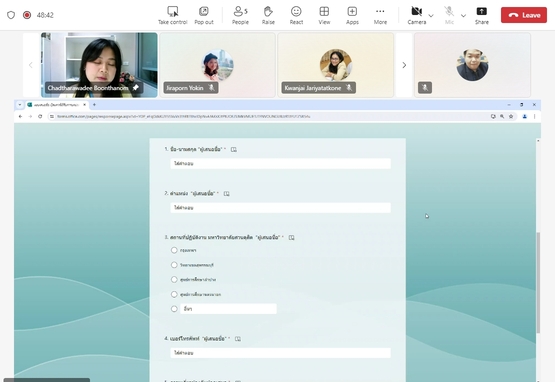Open the View layout options
Viewport: 555px width, 382px height.
pos(324,15)
